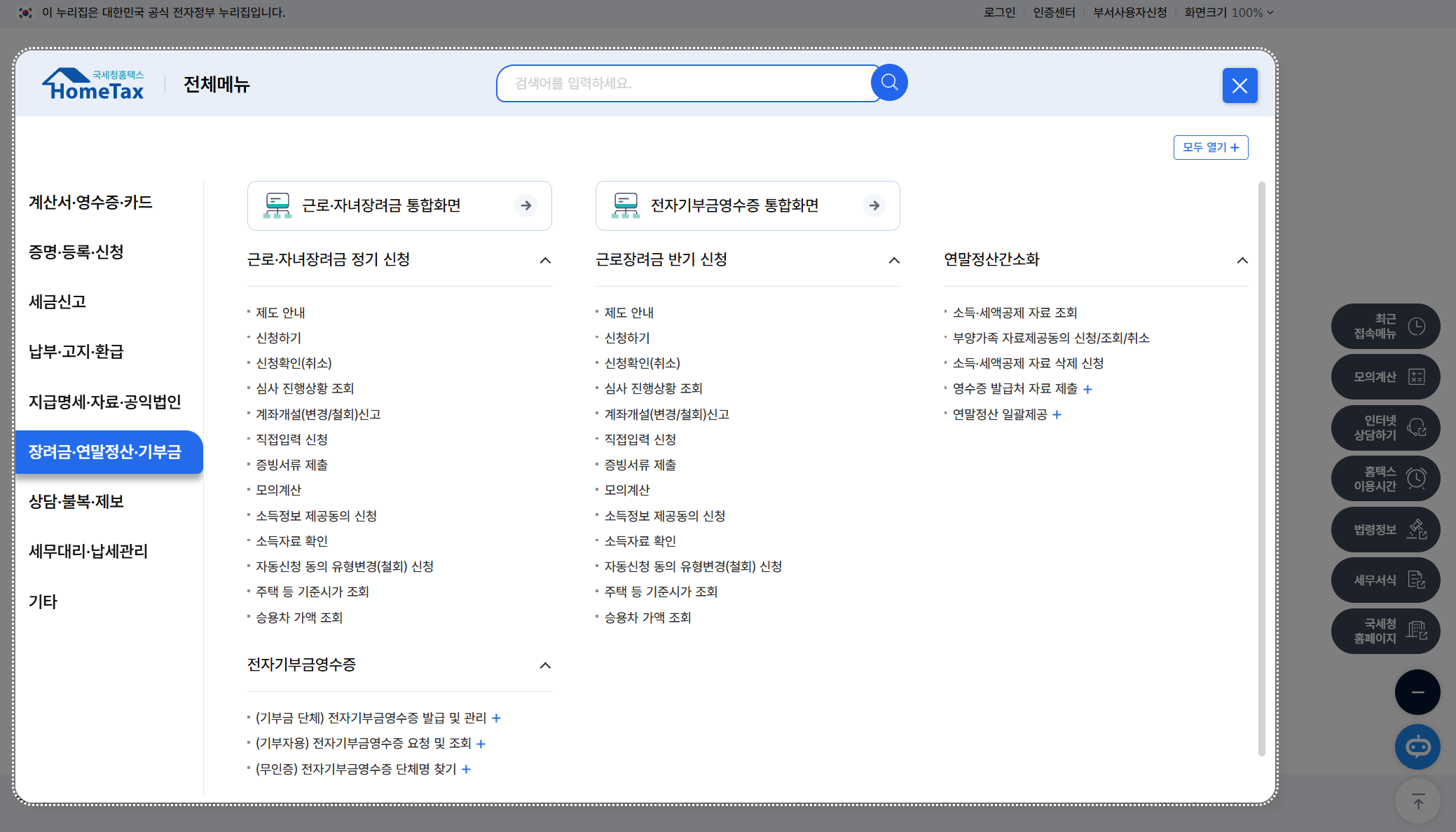Collapse the 연말정산간소화 section
This screenshot has height=832, width=1456.
coord(1242,260)
